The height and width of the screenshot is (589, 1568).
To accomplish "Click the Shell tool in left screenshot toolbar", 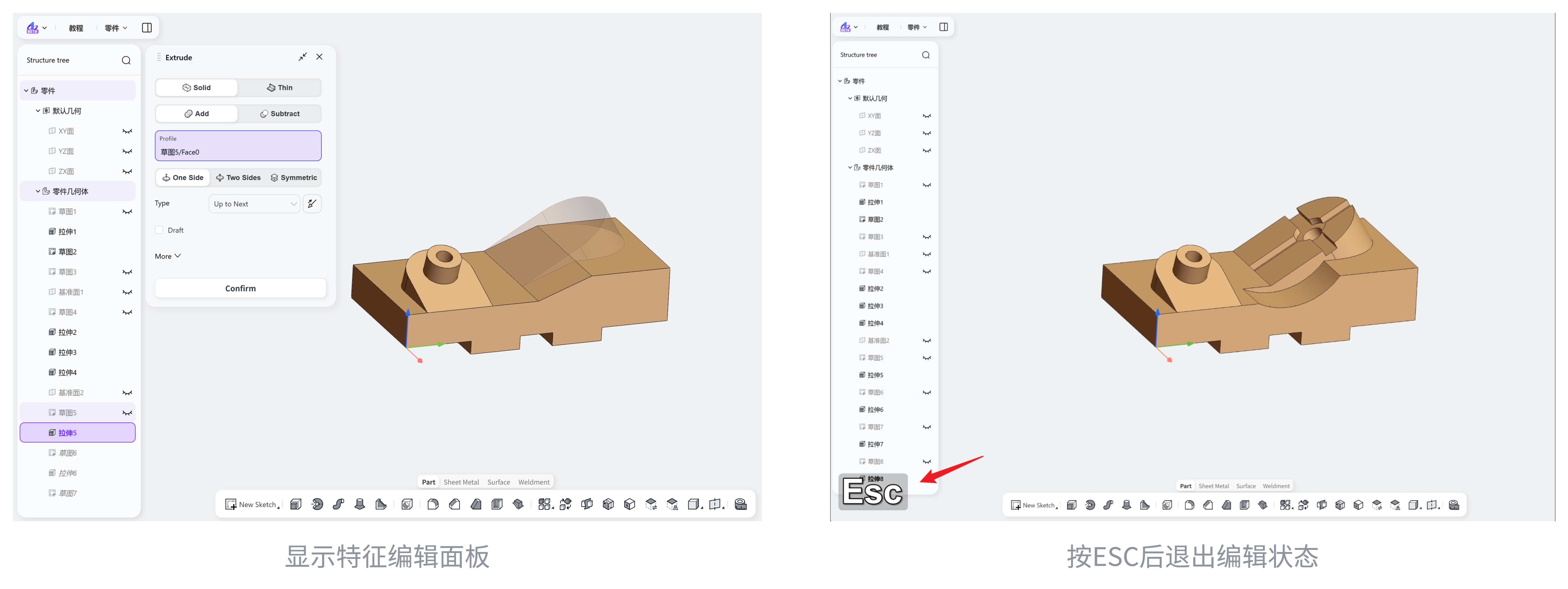I will point(497,504).
